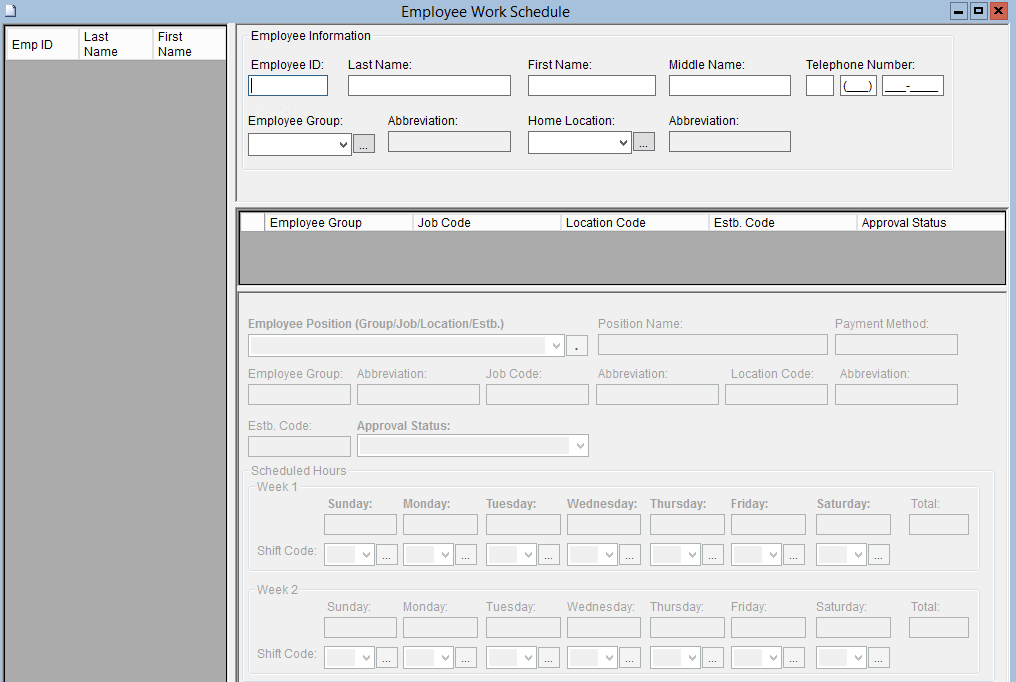Click the Home Location browse ellipsis button

pos(644,143)
